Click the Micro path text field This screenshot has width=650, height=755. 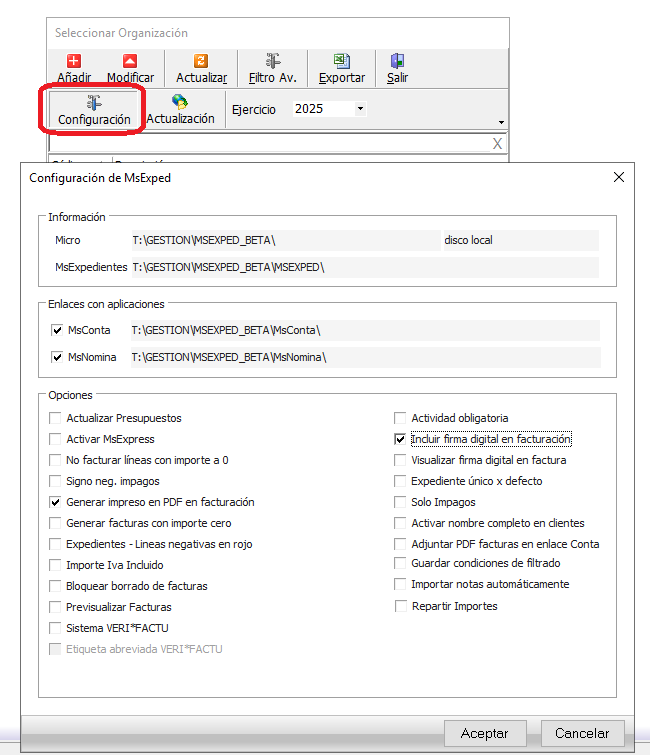[286, 240]
